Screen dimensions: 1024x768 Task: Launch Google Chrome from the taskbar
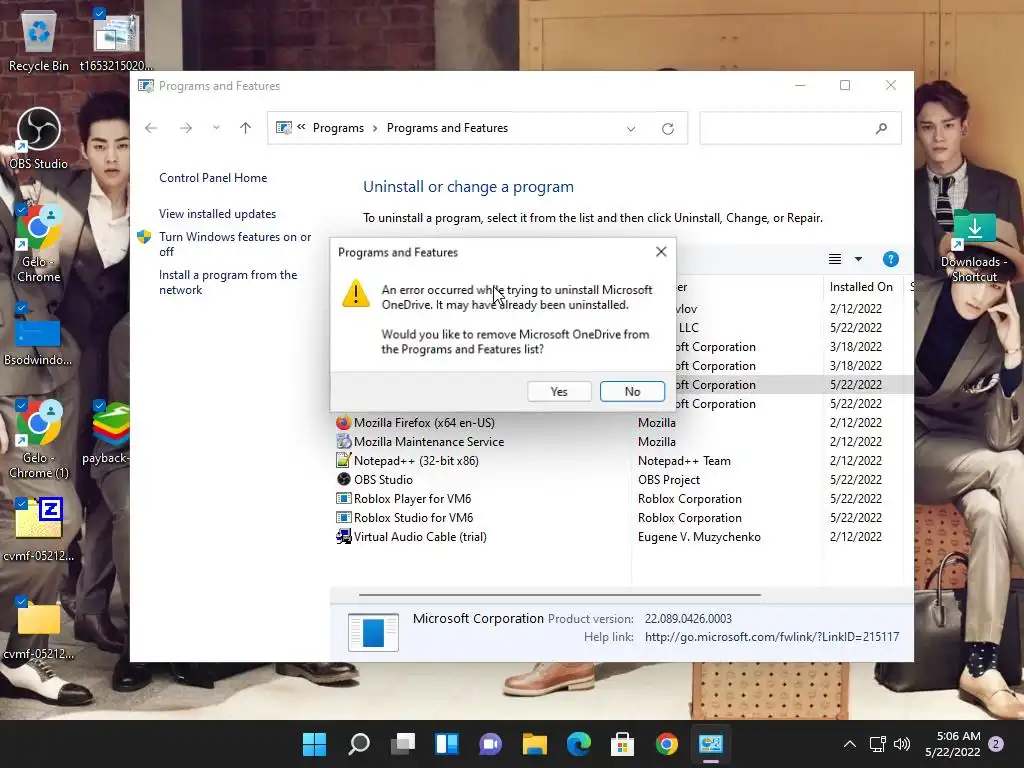click(667, 744)
